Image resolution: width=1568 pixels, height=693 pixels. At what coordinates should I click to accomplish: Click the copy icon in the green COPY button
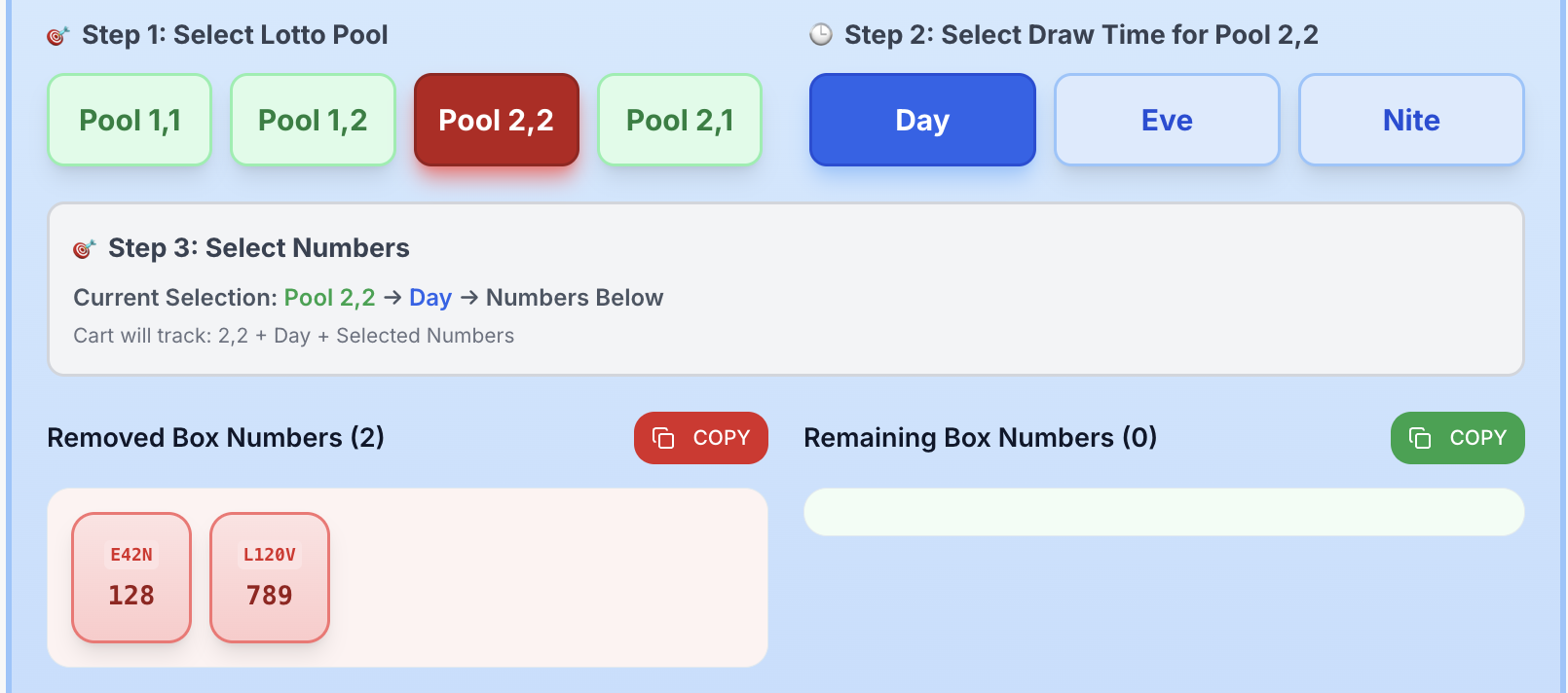point(1420,438)
